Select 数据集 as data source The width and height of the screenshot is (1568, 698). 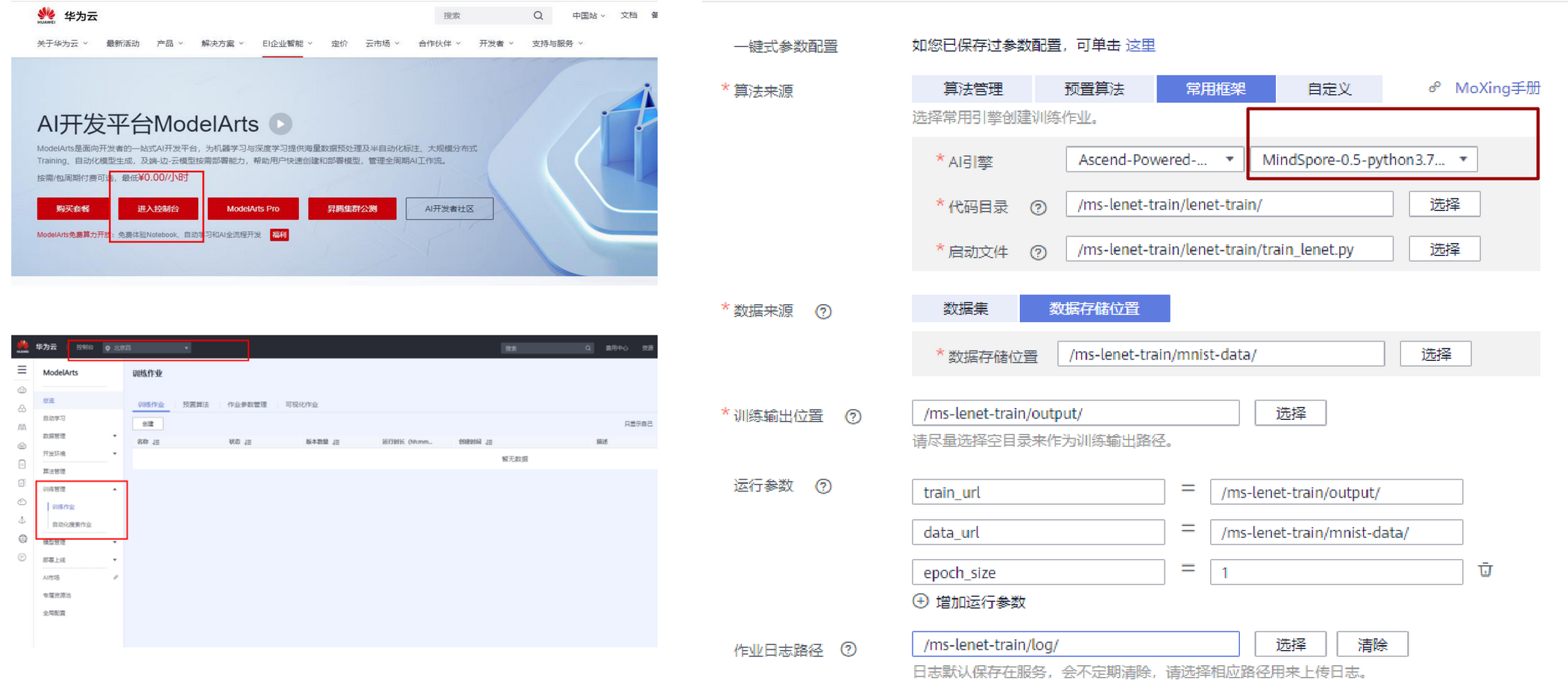(x=965, y=309)
